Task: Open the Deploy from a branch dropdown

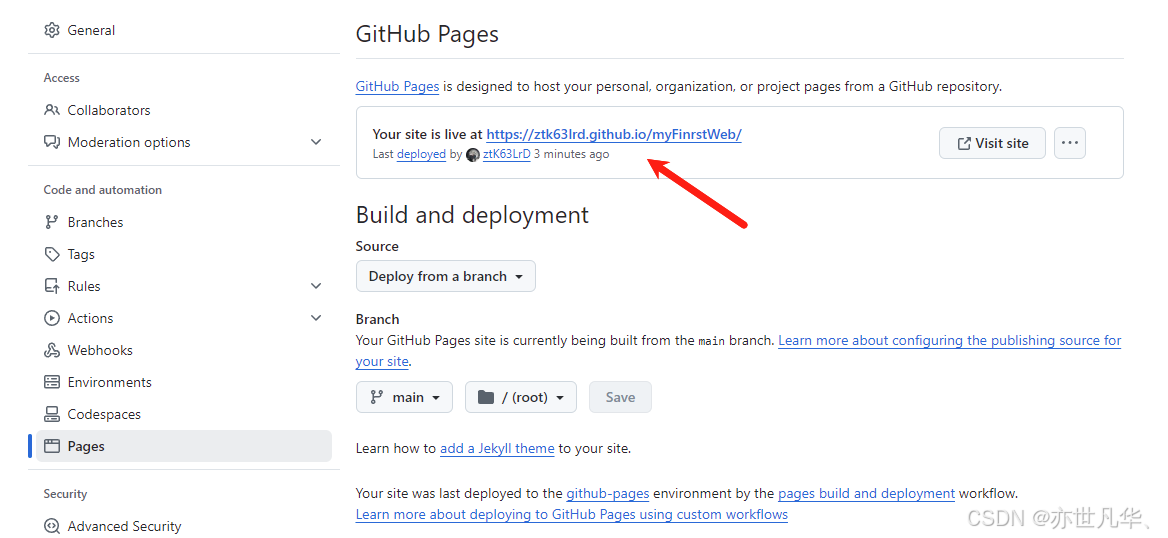Action: click(445, 276)
